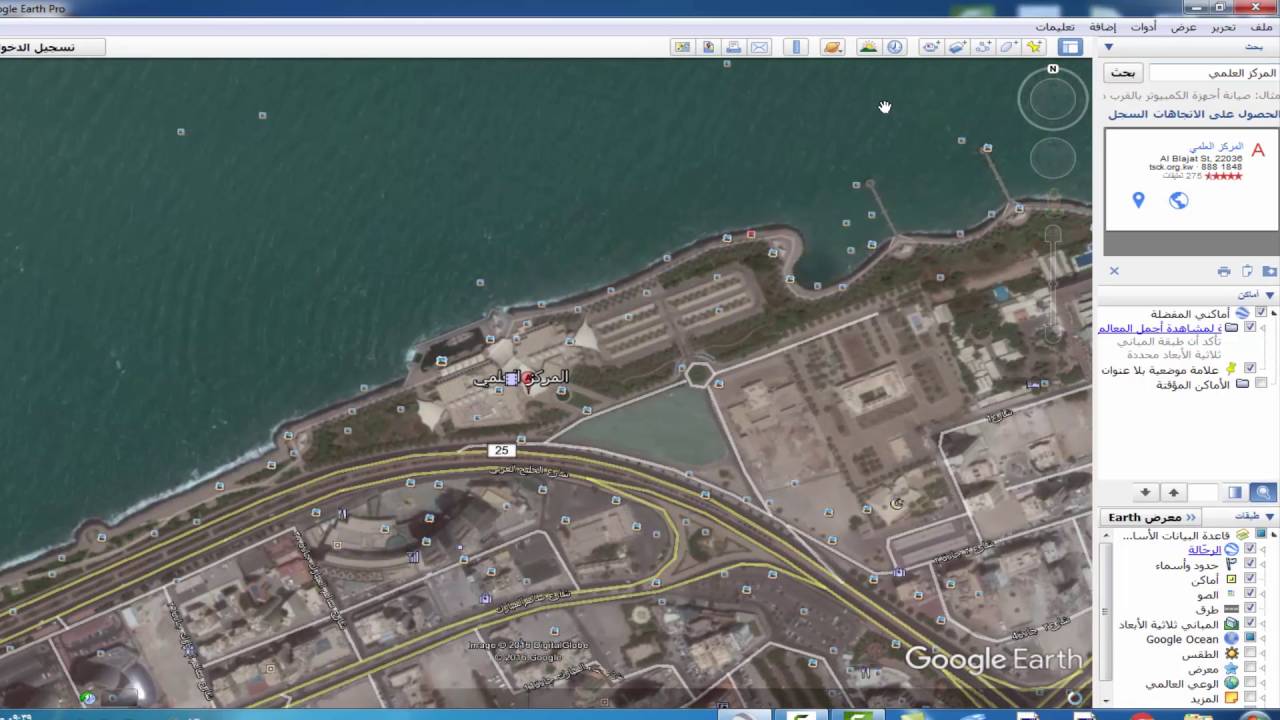
Task: Collapse the بحث search panel arrow
Action: tap(1109, 47)
